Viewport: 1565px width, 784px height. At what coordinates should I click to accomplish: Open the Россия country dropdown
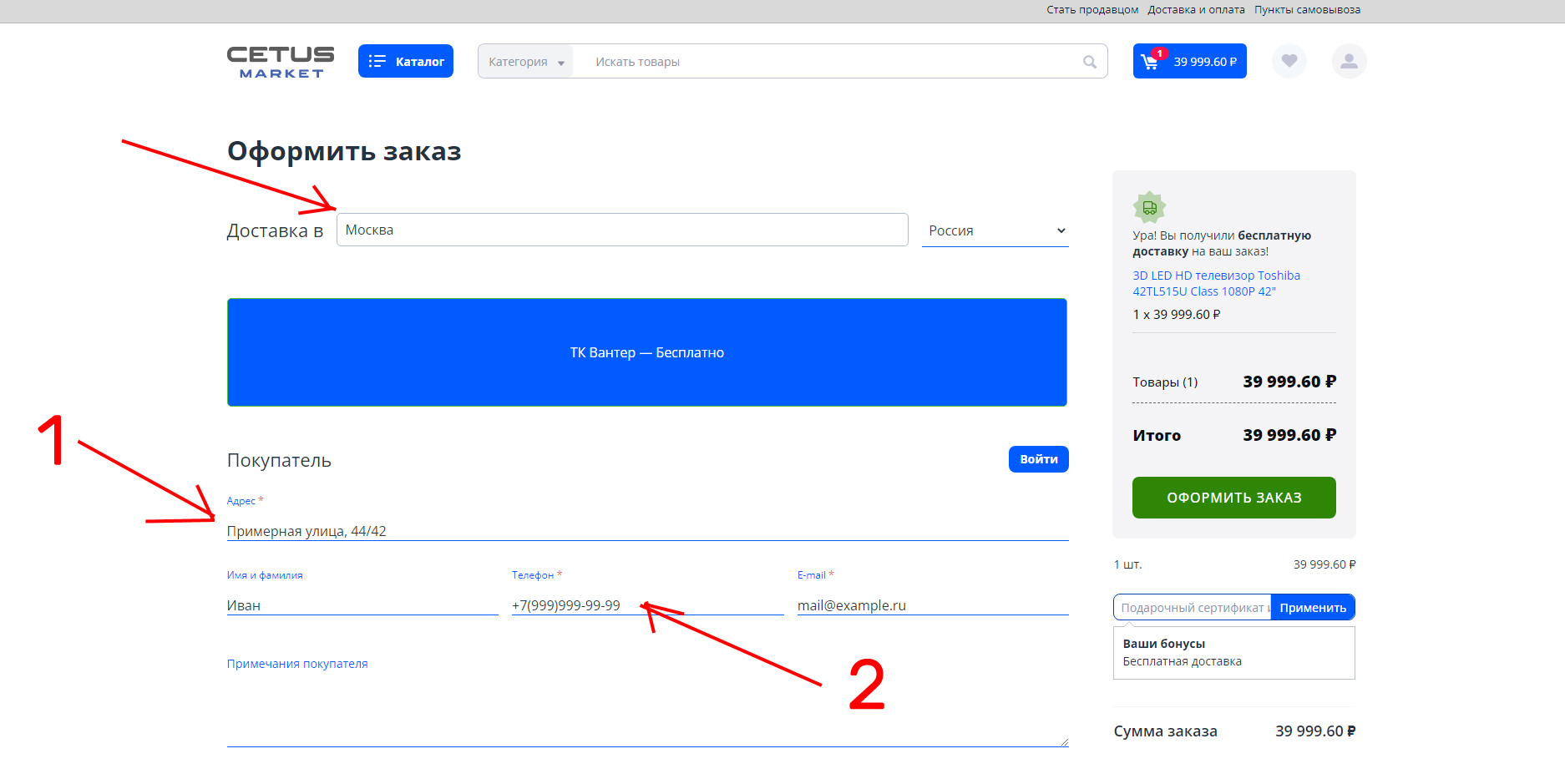click(995, 230)
